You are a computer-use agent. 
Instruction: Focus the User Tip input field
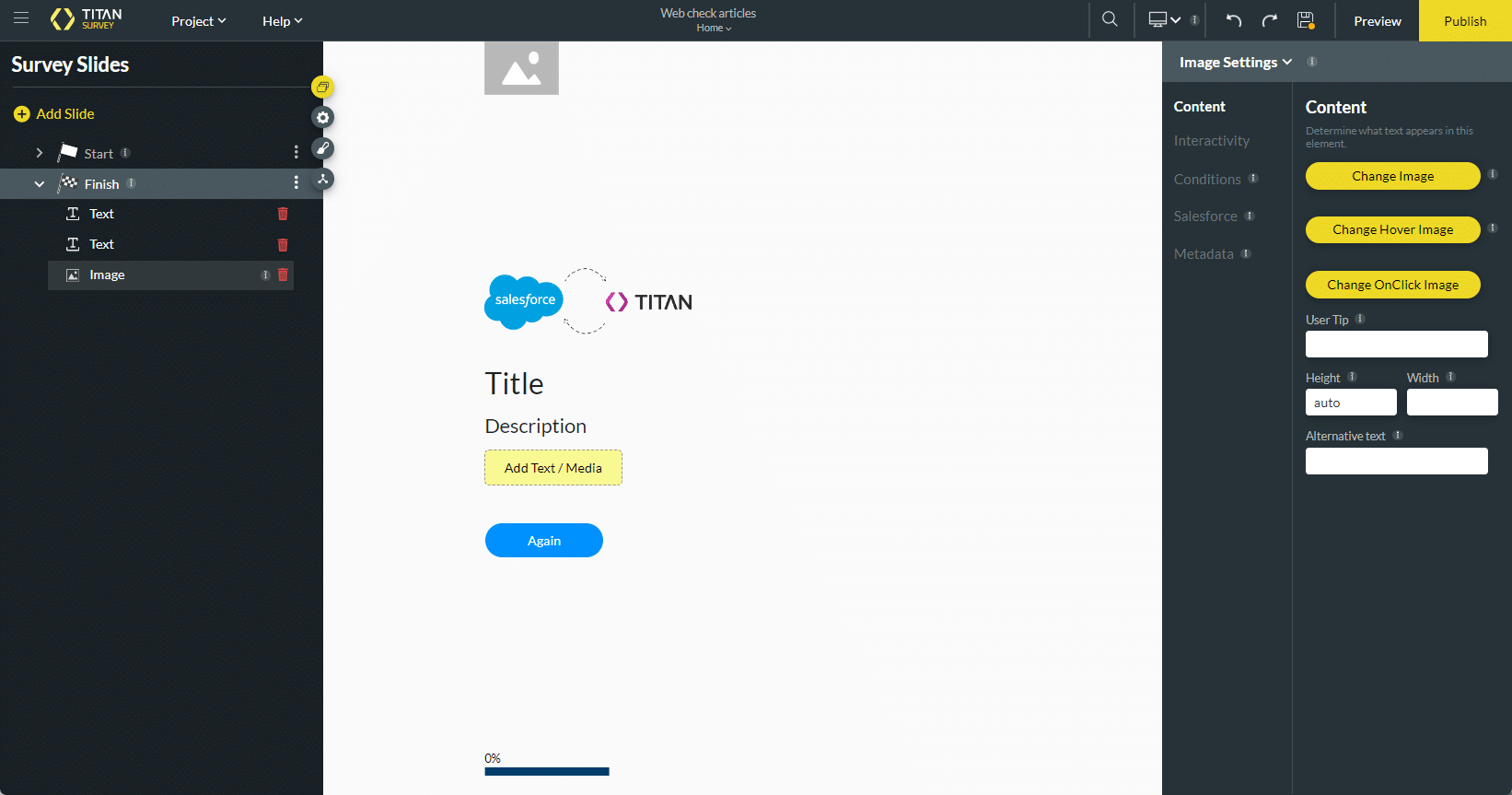pyautogui.click(x=1396, y=344)
